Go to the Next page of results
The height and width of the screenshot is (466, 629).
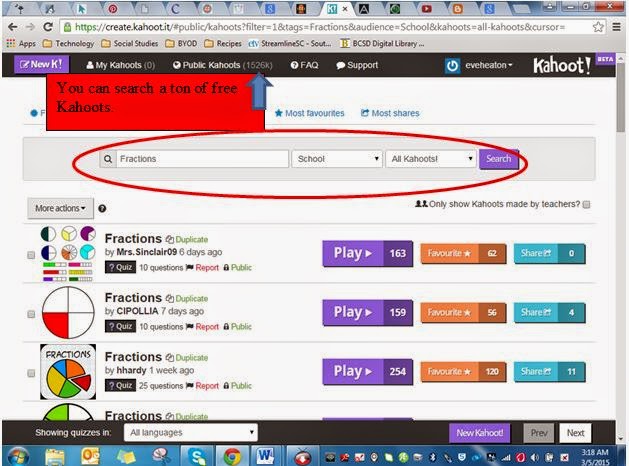pos(575,433)
